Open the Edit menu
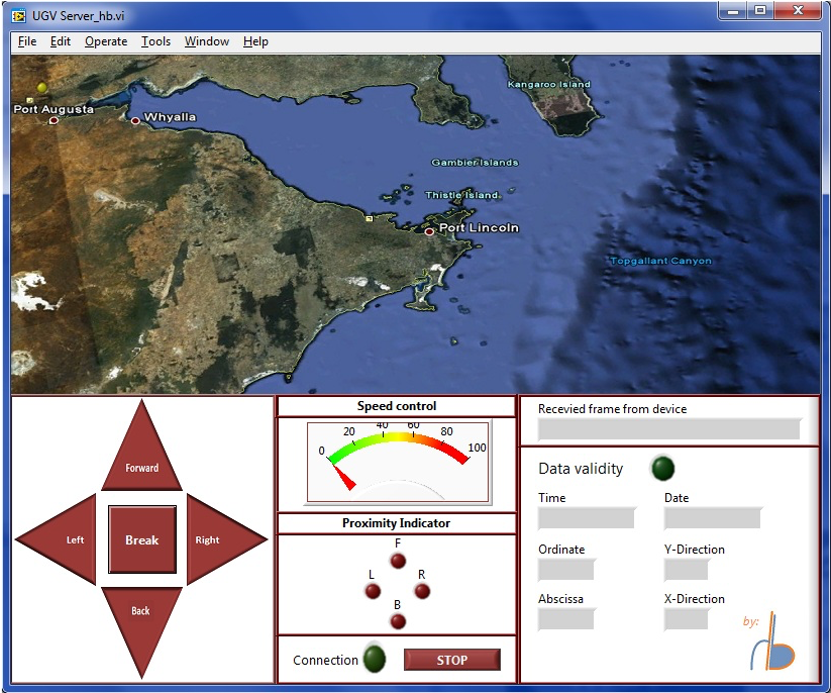Image resolution: width=831 pixels, height=693 pixels. pyautogui.click(x=60, y=41)
